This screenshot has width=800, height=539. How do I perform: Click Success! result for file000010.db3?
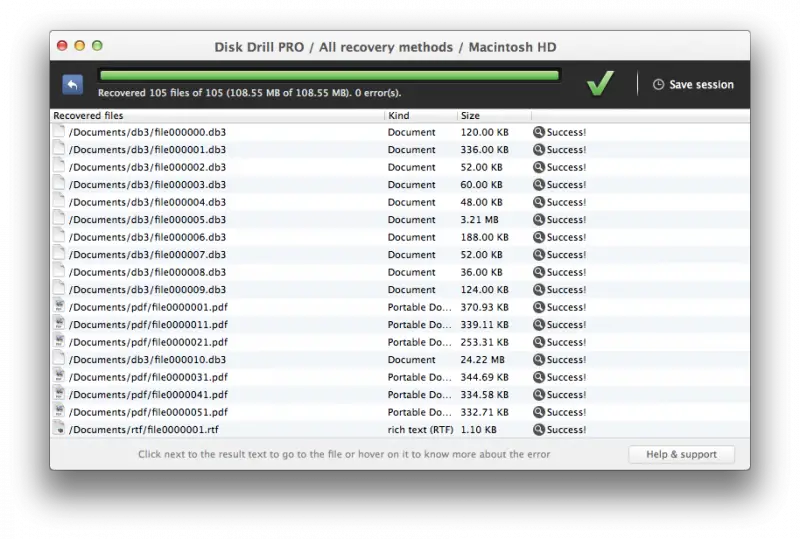[566, 359]
